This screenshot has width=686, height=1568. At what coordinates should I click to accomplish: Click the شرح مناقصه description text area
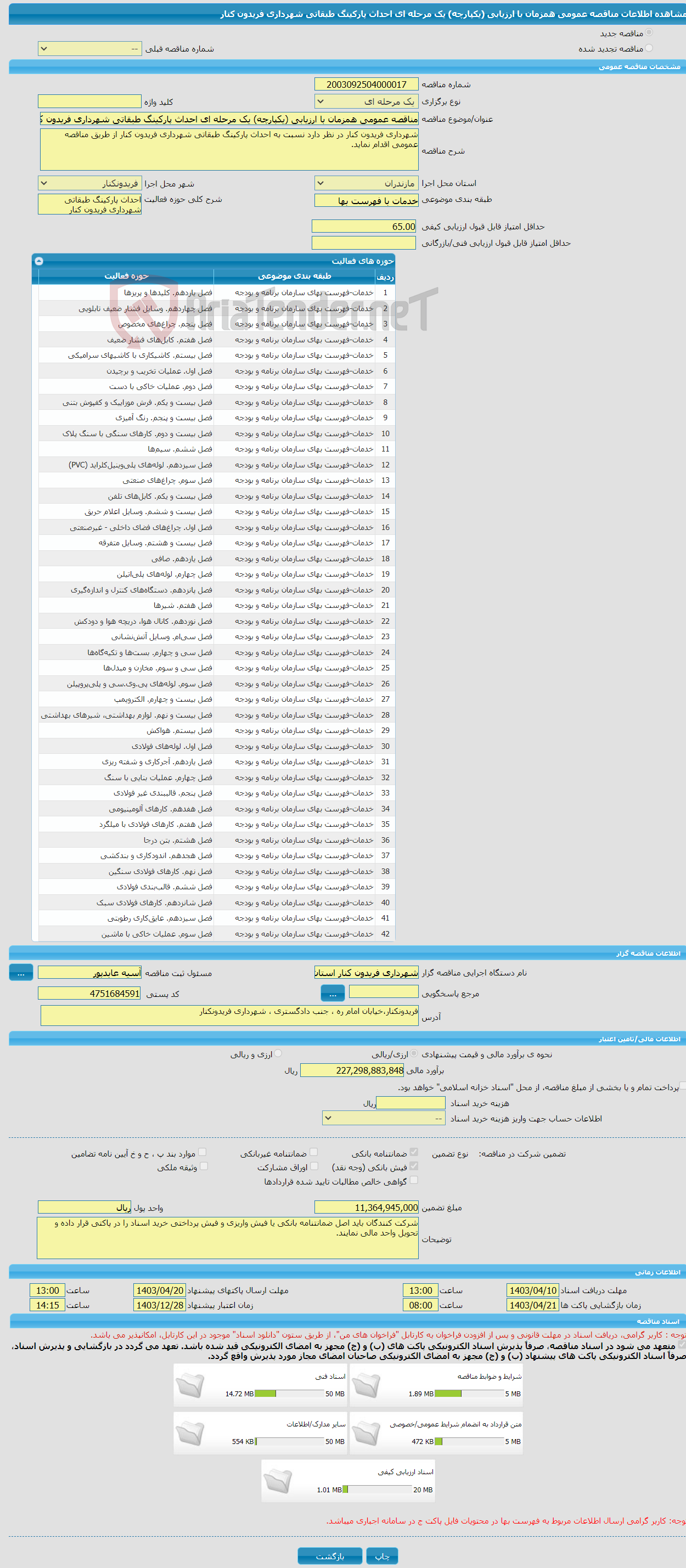point(229,150)
